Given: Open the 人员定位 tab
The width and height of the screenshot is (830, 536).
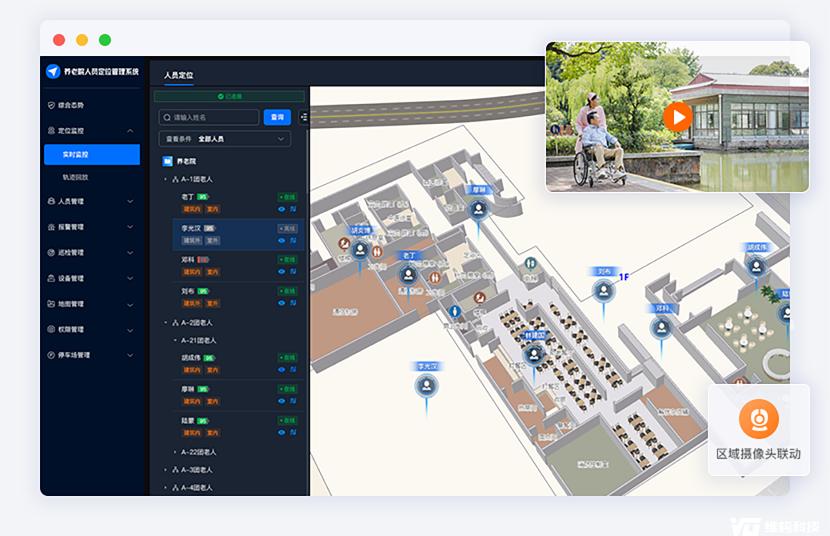Looking at the screenshot, I should pos(179,75).
